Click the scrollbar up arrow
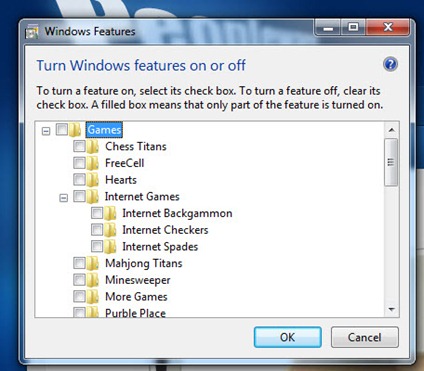424x371 pixels. coord(391,130)
